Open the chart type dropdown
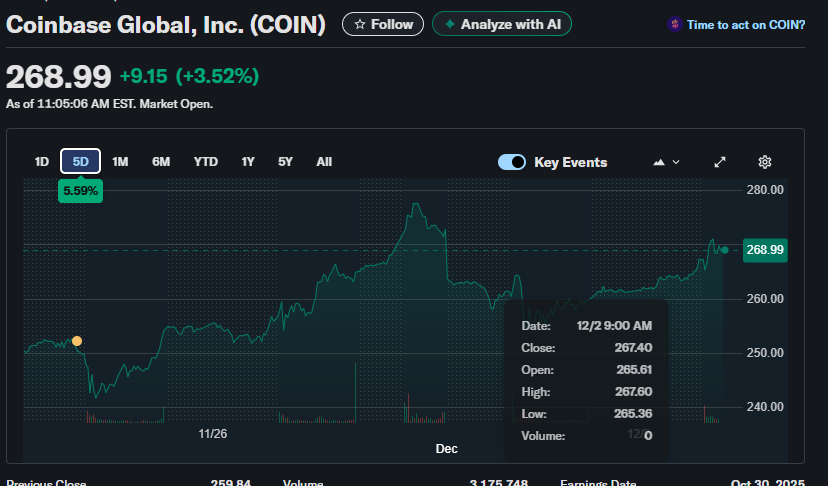Image resolution: width=828 pixels, height=486 pixels. (x=666, y=162)
